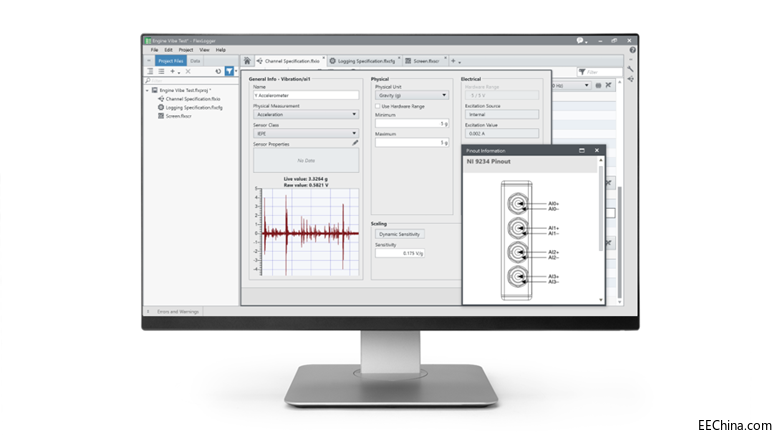Click the project pane filter search box

(x=191, y=81)
